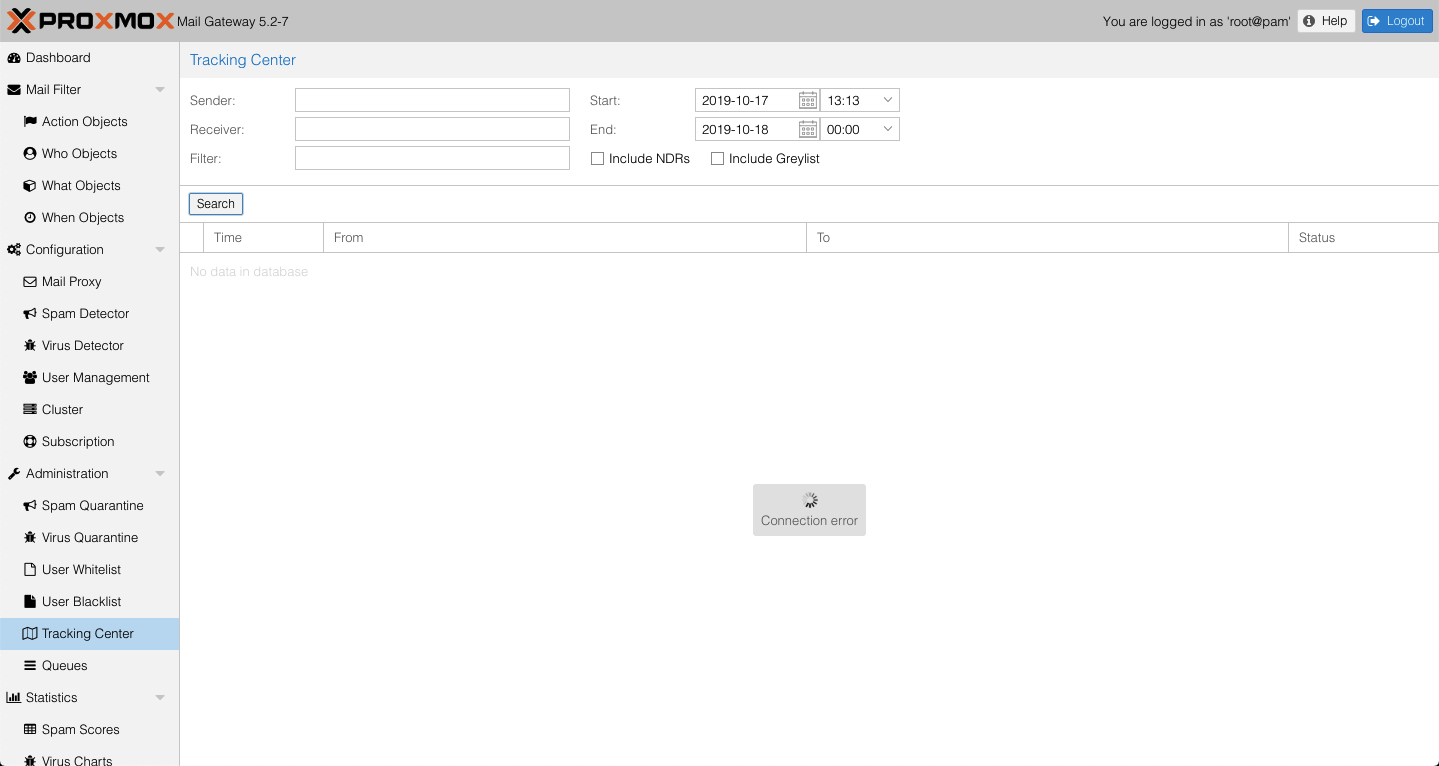Click the Cluster server icon

tap(30, 410)
